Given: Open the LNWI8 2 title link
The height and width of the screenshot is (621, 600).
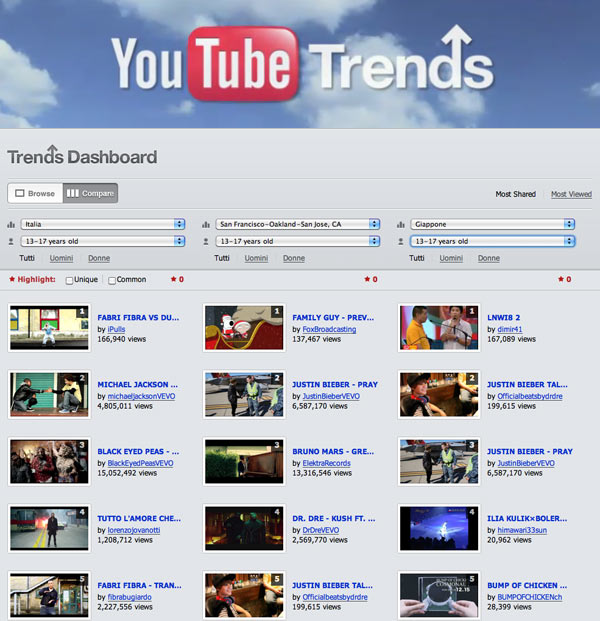Looking at the screenshot, I should pyautogui.click(x=503, y=318).
